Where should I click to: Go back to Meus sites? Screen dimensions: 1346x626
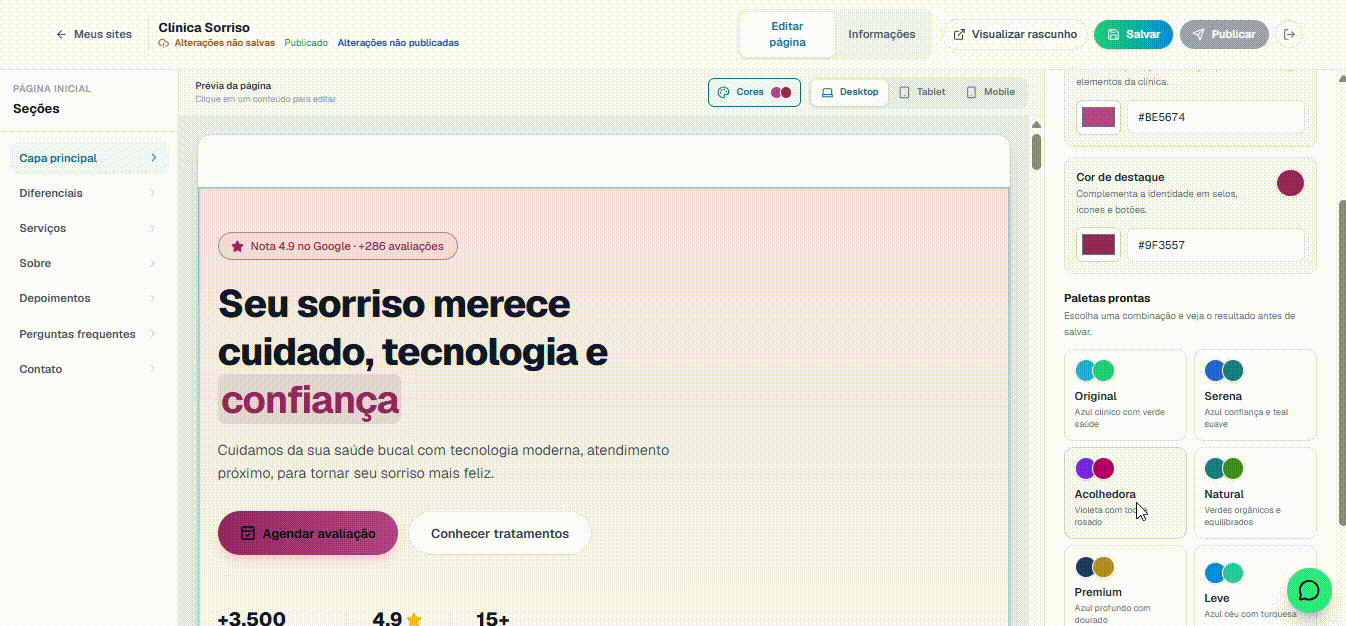93,34
